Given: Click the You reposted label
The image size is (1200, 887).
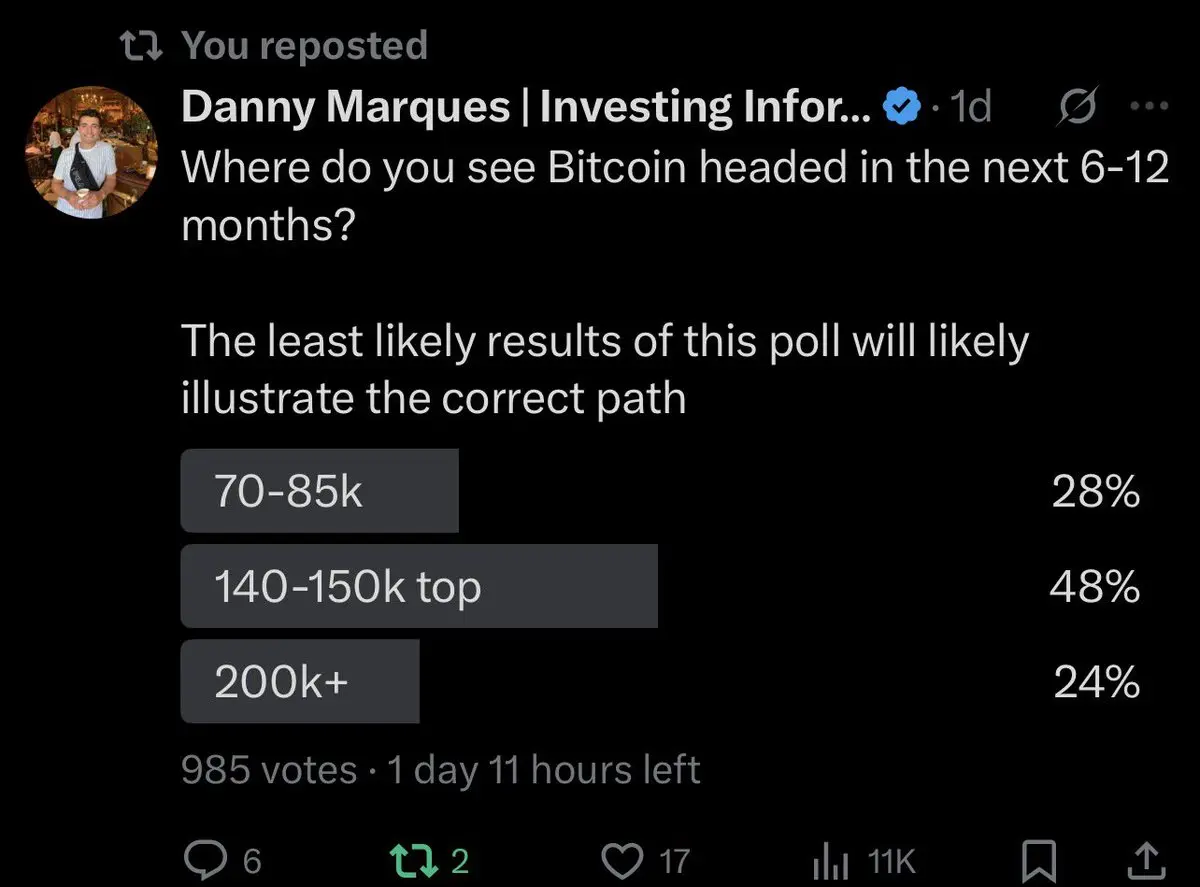Looking at the screenshot, I should [x=305, y=45].
